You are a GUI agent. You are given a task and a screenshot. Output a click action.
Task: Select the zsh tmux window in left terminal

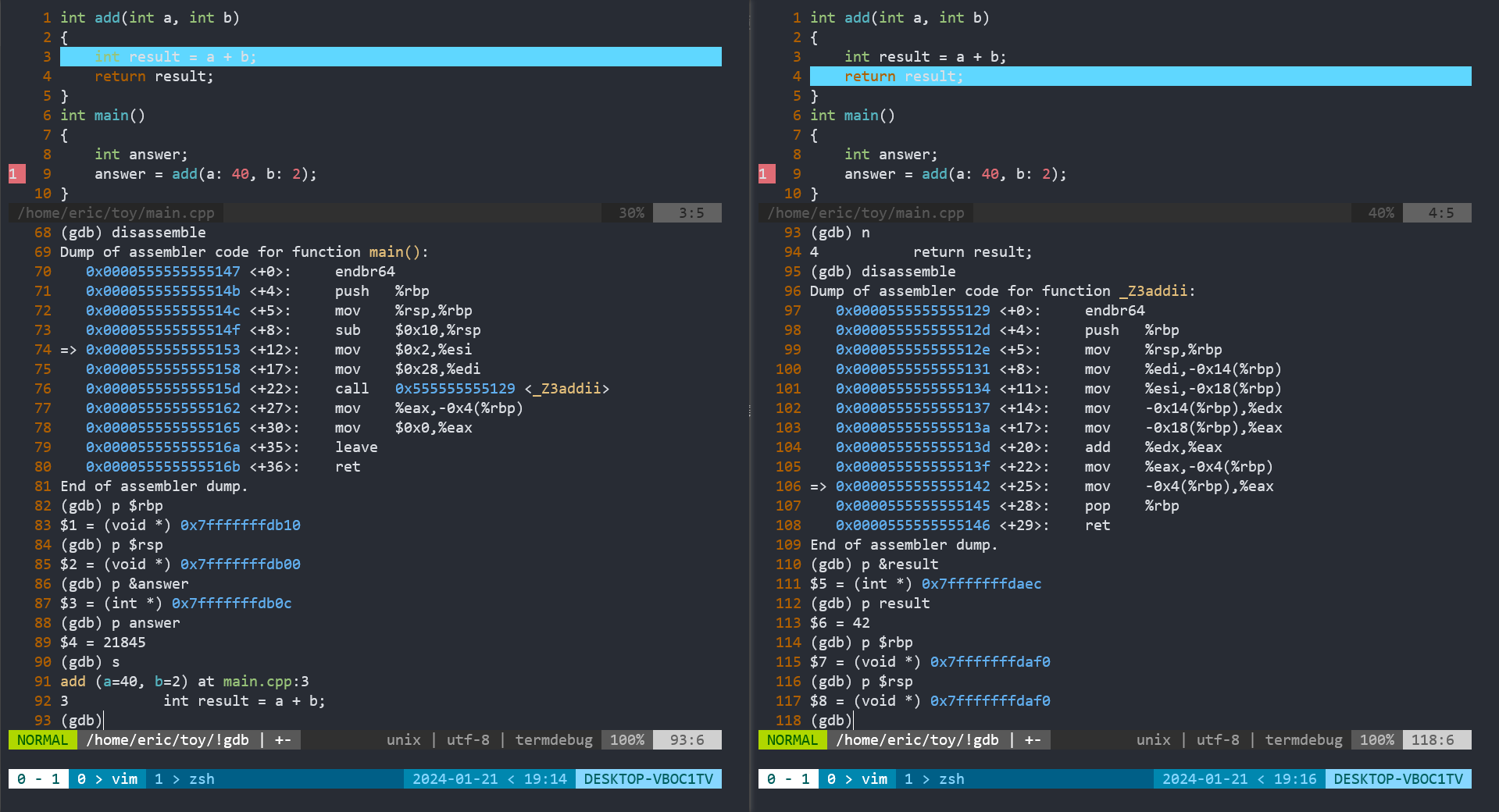click(x=184, y=779)
